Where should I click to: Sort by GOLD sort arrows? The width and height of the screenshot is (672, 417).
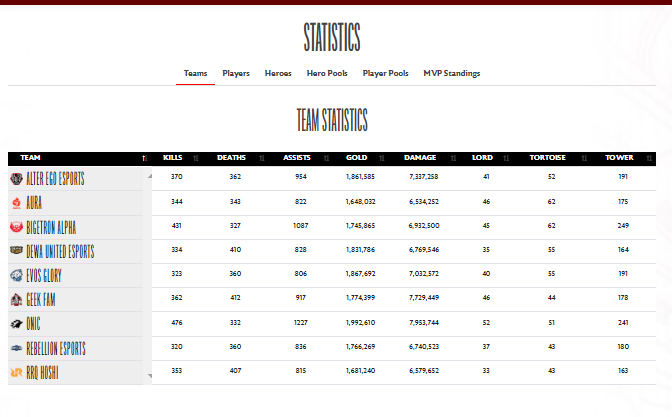click(381, 158)
